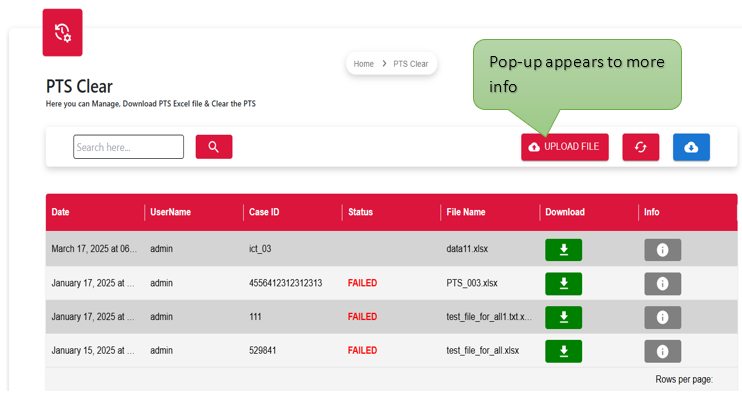Show info for case 111

pos(662,317)
